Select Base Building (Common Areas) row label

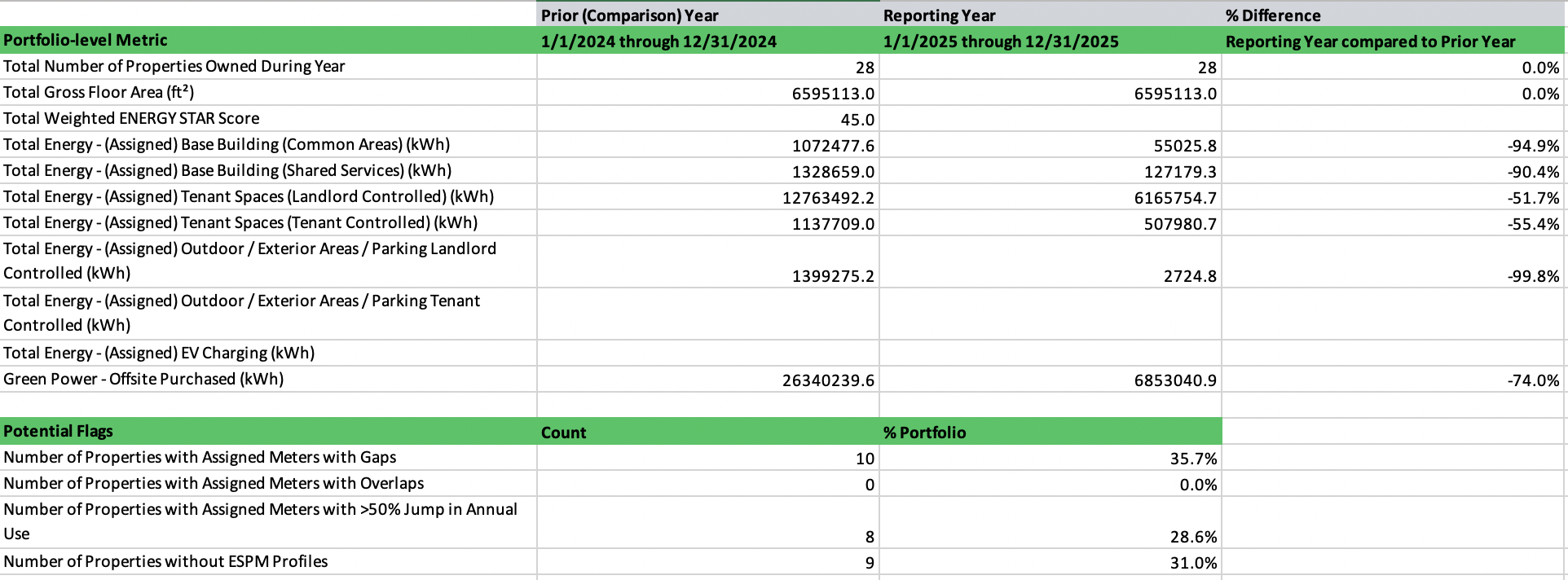coord(268,144)
